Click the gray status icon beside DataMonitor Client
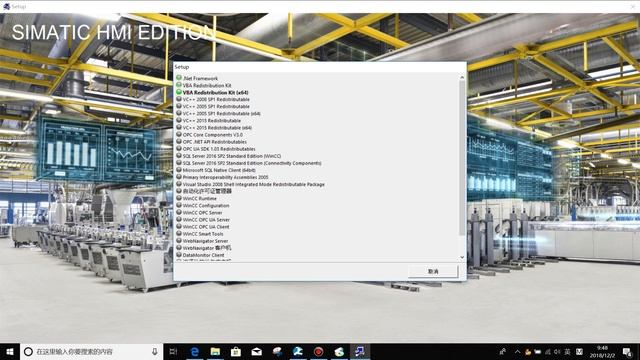Screen dimensions: 640x360 pyautogui.click(x=179, y=255)
